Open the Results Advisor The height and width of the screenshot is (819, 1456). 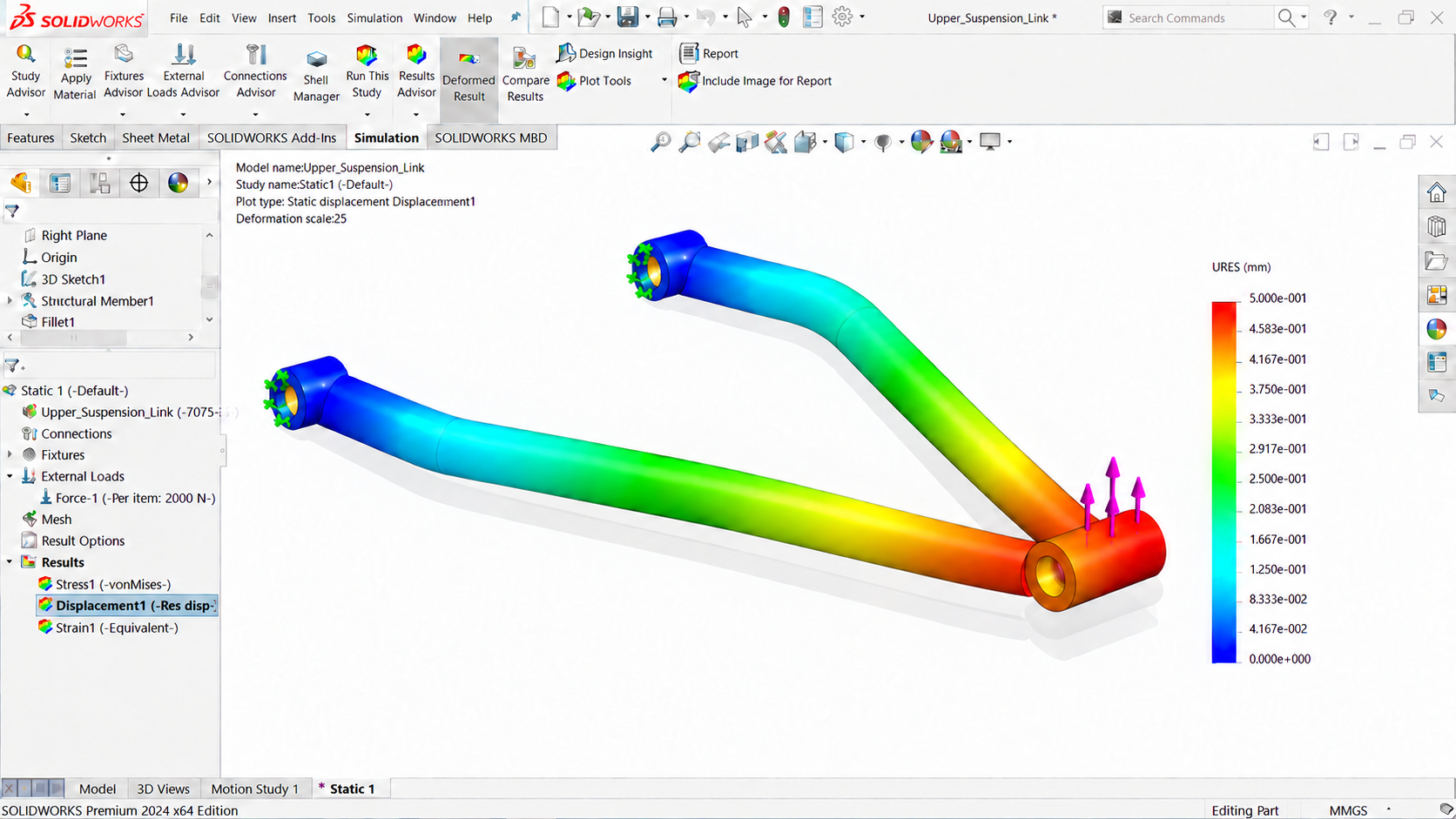pos(416,71)
